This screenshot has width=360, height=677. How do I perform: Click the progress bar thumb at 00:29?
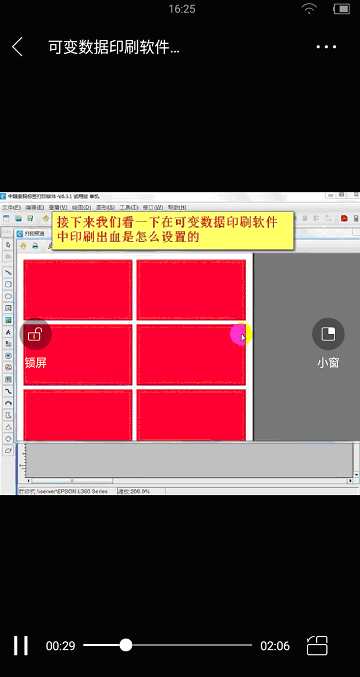126,645
